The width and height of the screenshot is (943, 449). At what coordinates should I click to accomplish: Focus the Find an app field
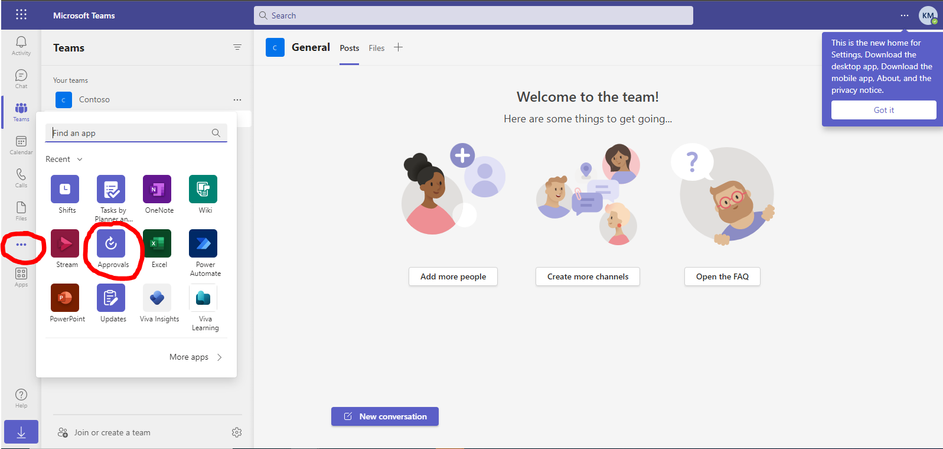point(136,133)
